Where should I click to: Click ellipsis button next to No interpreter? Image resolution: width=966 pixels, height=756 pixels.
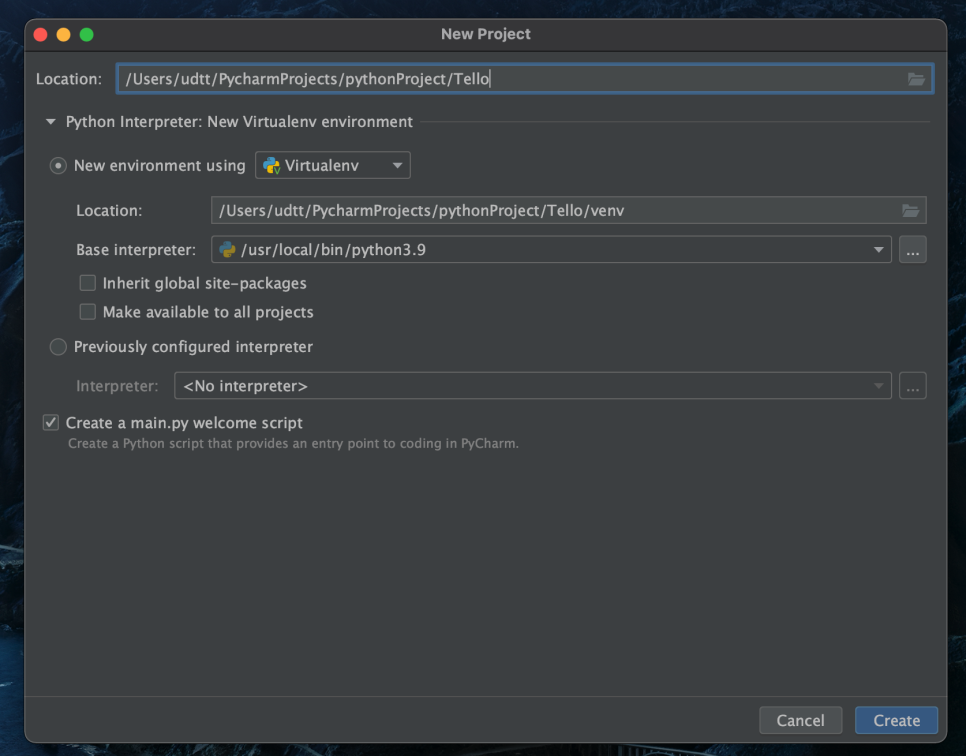coord(912,386)
